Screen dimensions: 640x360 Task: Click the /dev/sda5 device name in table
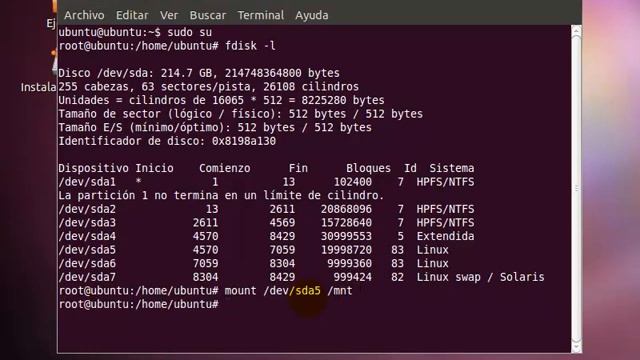click(87, 250)
